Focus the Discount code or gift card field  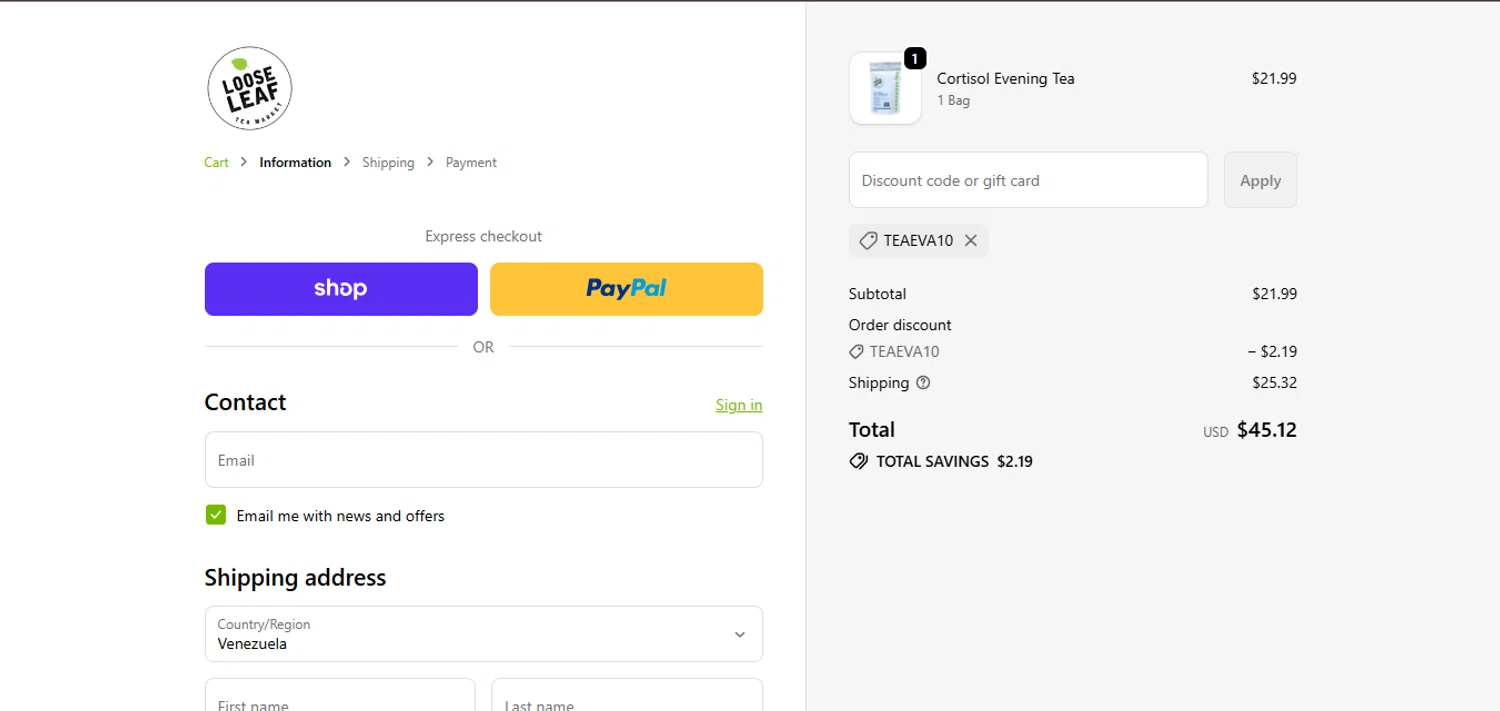point(1028,180)
